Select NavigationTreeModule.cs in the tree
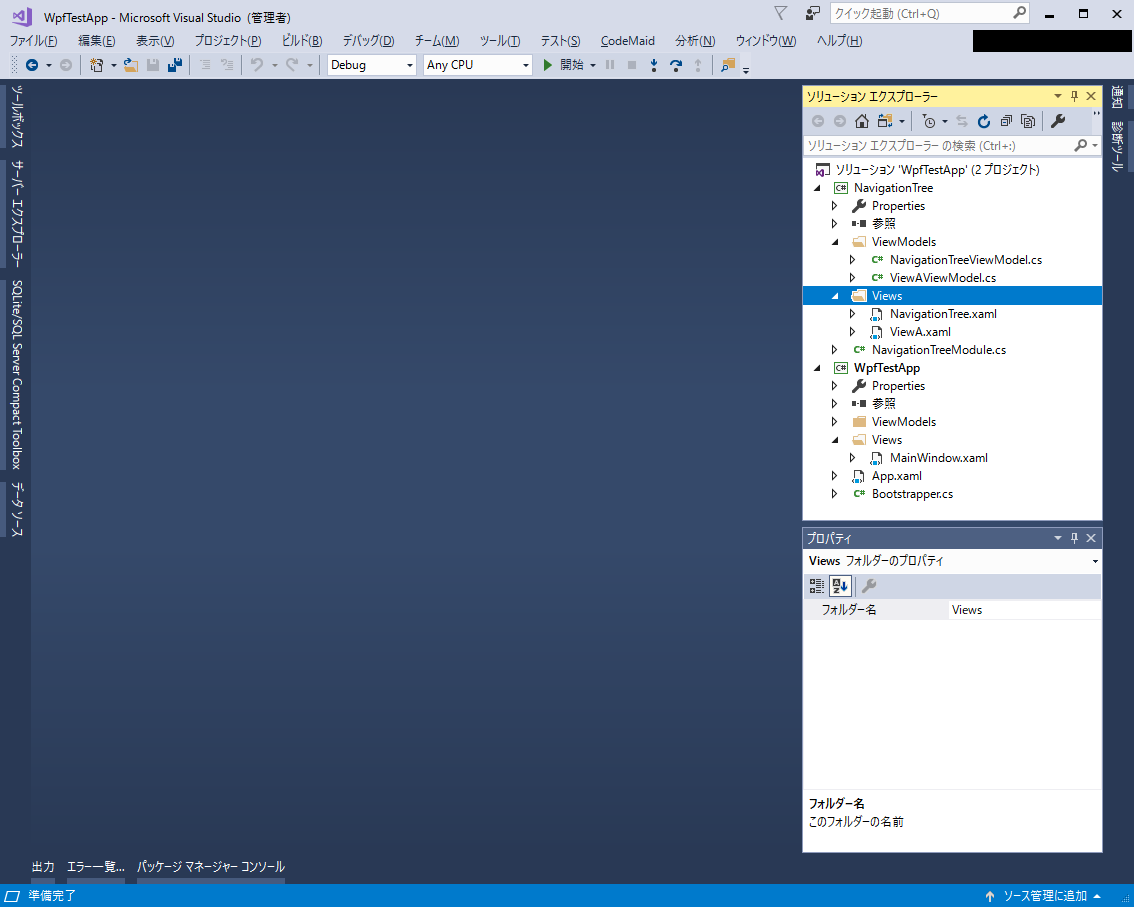 point(938,350)
